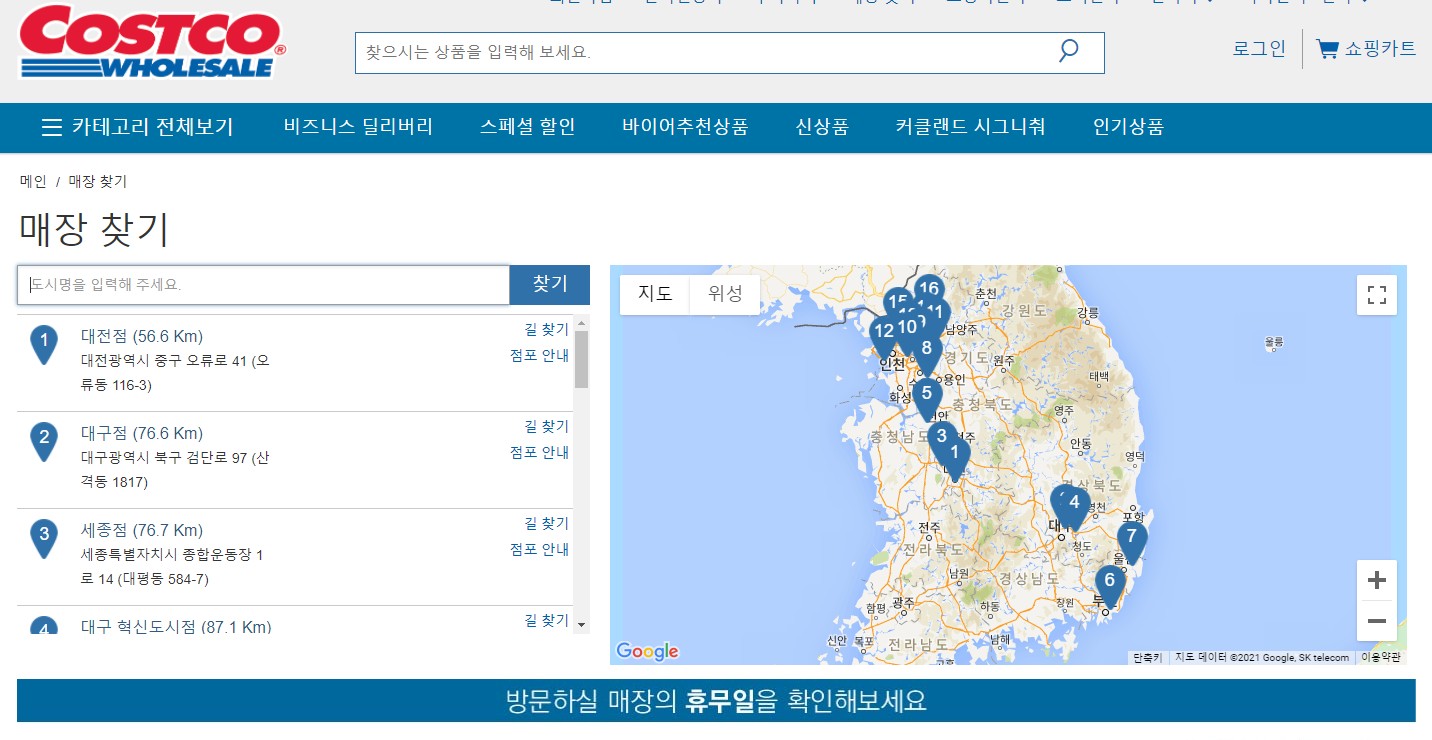1432x740 pixels.
Task: Select map marker 8
Action: [927, 355]
